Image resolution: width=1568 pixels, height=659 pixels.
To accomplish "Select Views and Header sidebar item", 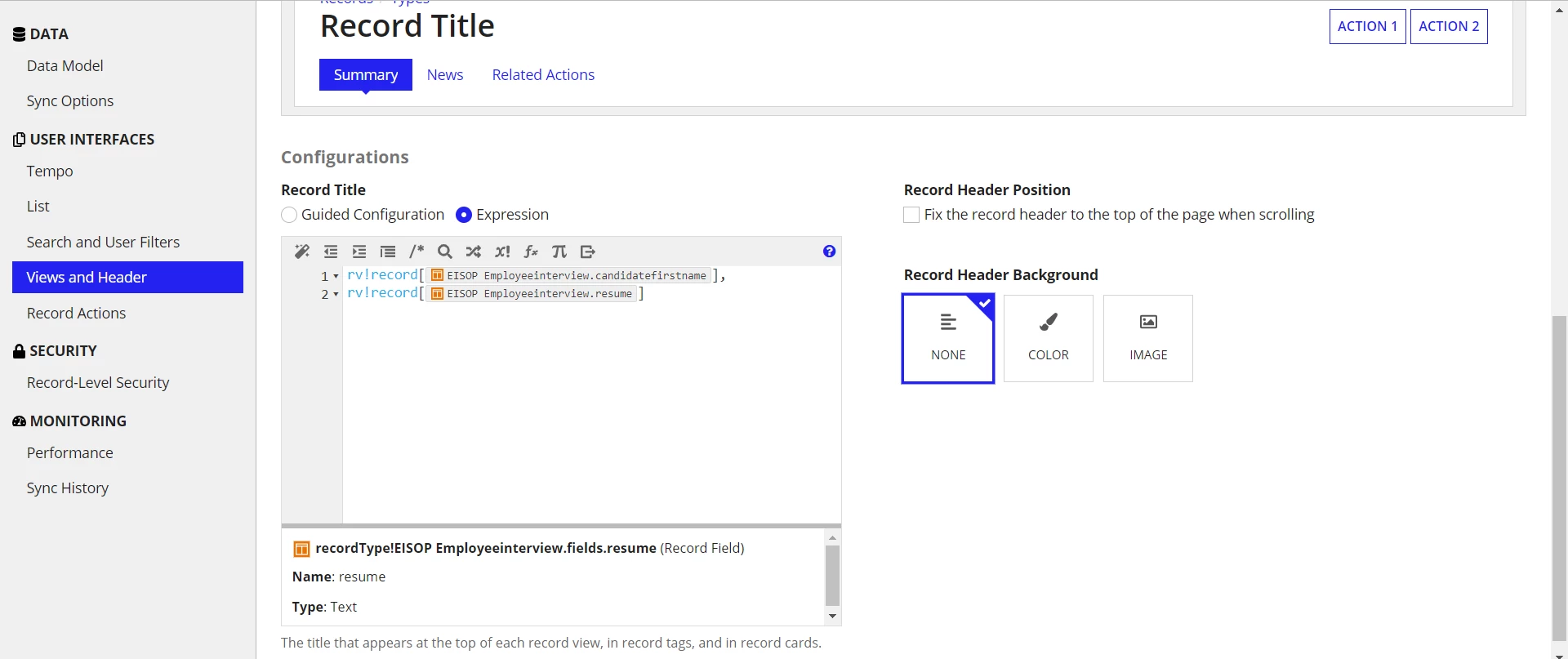I will 127,277.
